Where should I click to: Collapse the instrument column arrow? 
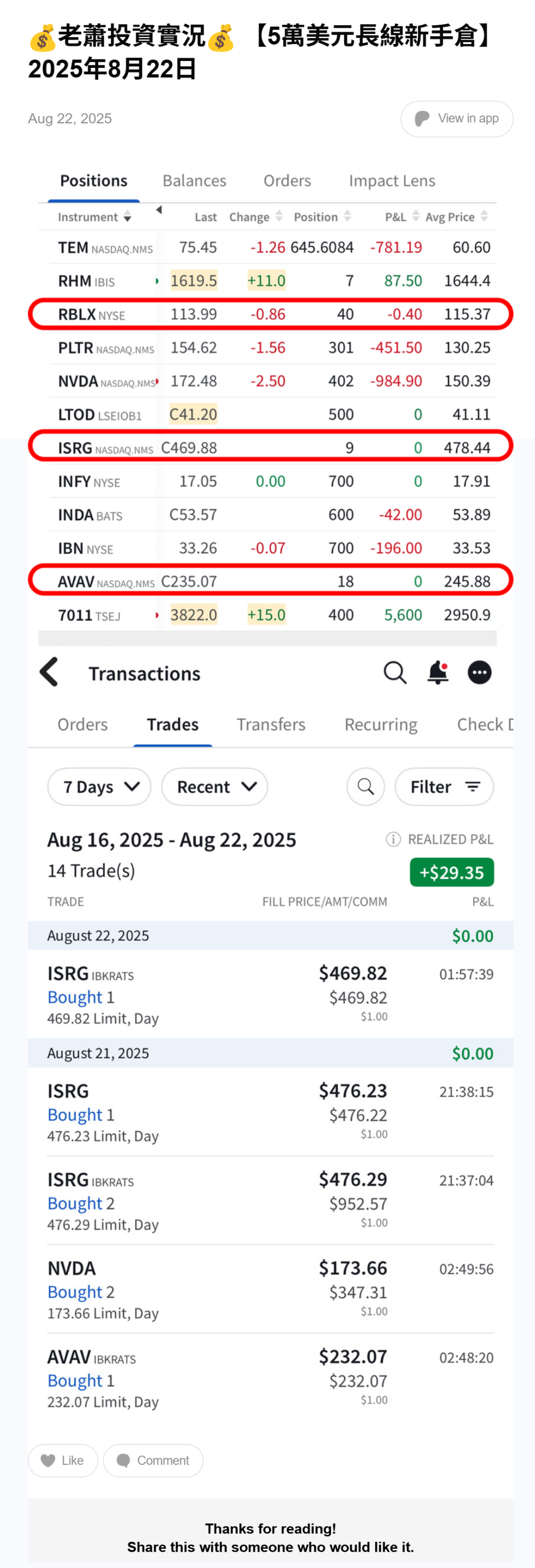point(159,210)
